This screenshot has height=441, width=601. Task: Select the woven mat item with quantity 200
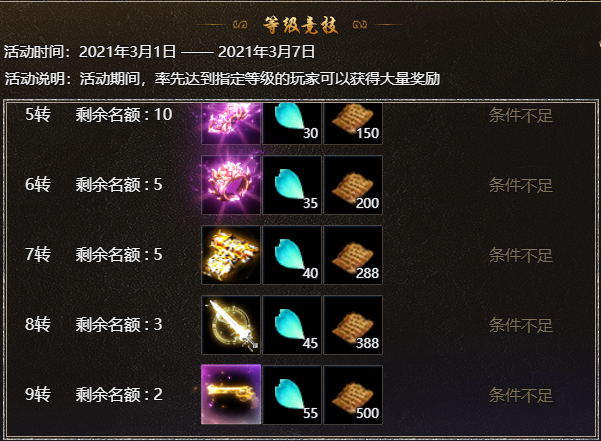pyautogui.click(x=353, y=185)
